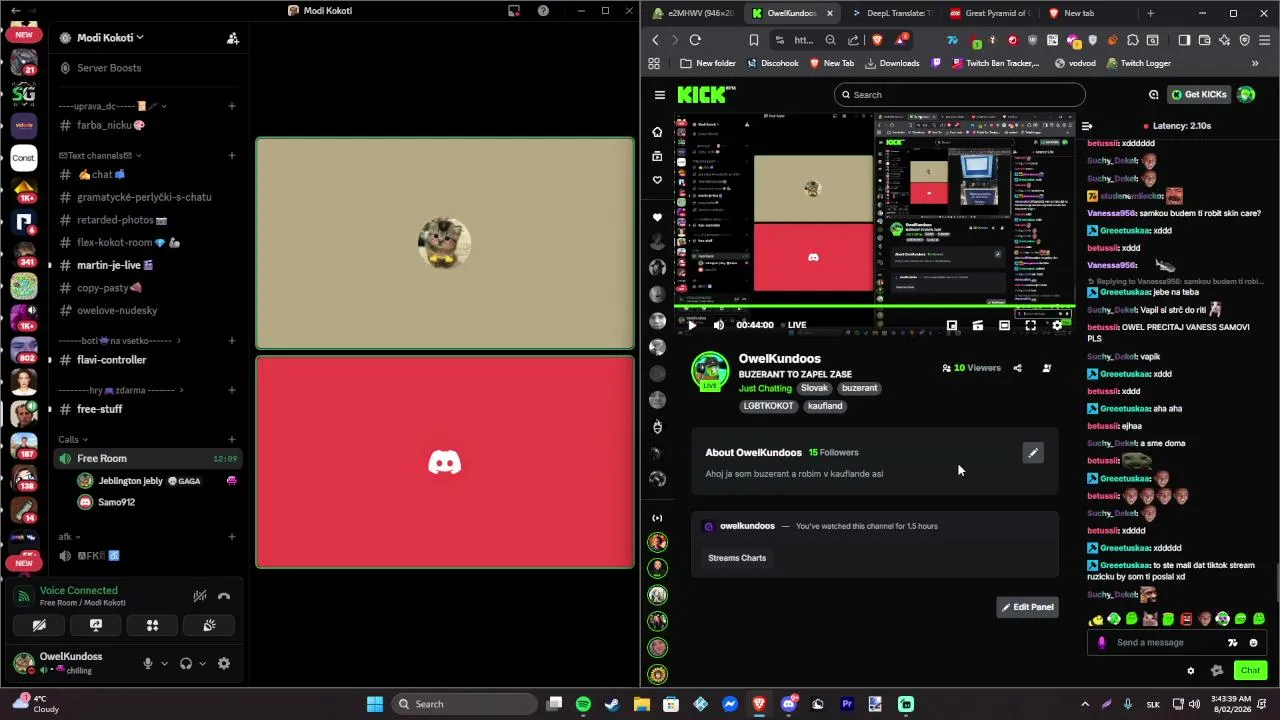Collapse the Calls category in Discord
This screenshot has width=1280, height=720.
(73, 439)
